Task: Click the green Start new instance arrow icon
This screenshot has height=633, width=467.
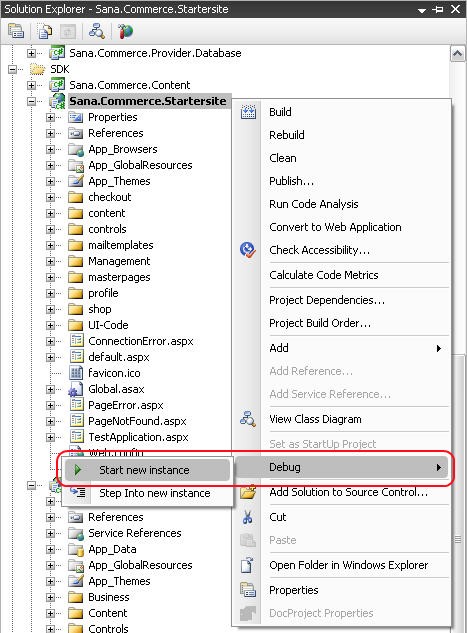Action: 78,470
